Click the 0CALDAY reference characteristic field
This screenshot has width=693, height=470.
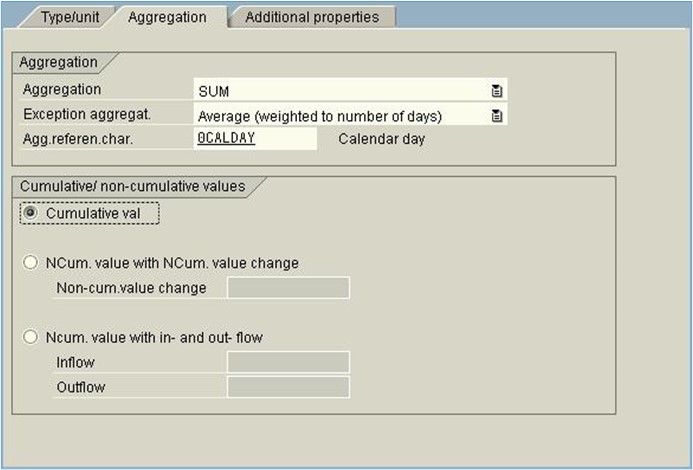(x=254, y=139)
